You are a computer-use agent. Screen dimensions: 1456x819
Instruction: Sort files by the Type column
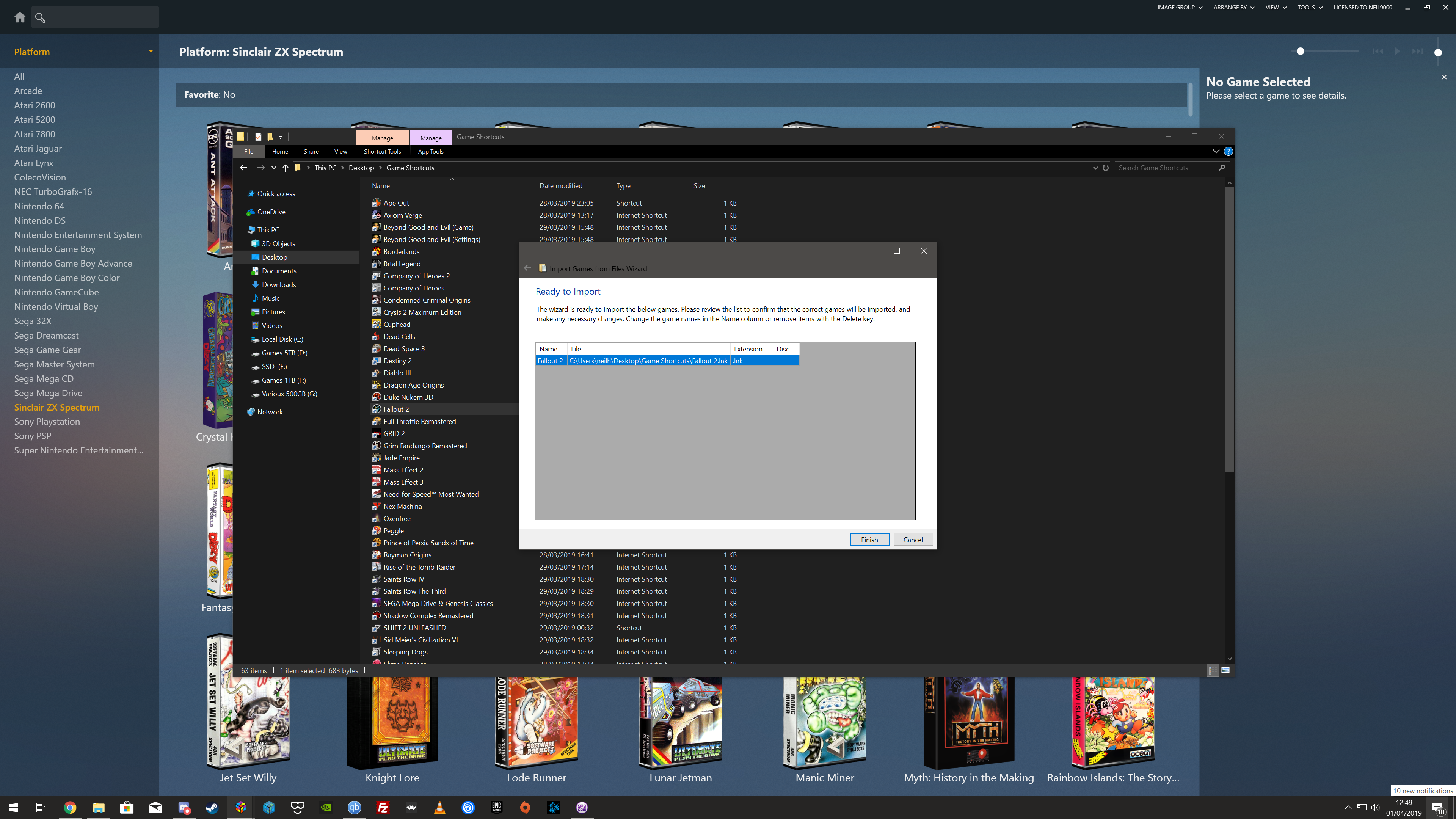click(651, 186)
